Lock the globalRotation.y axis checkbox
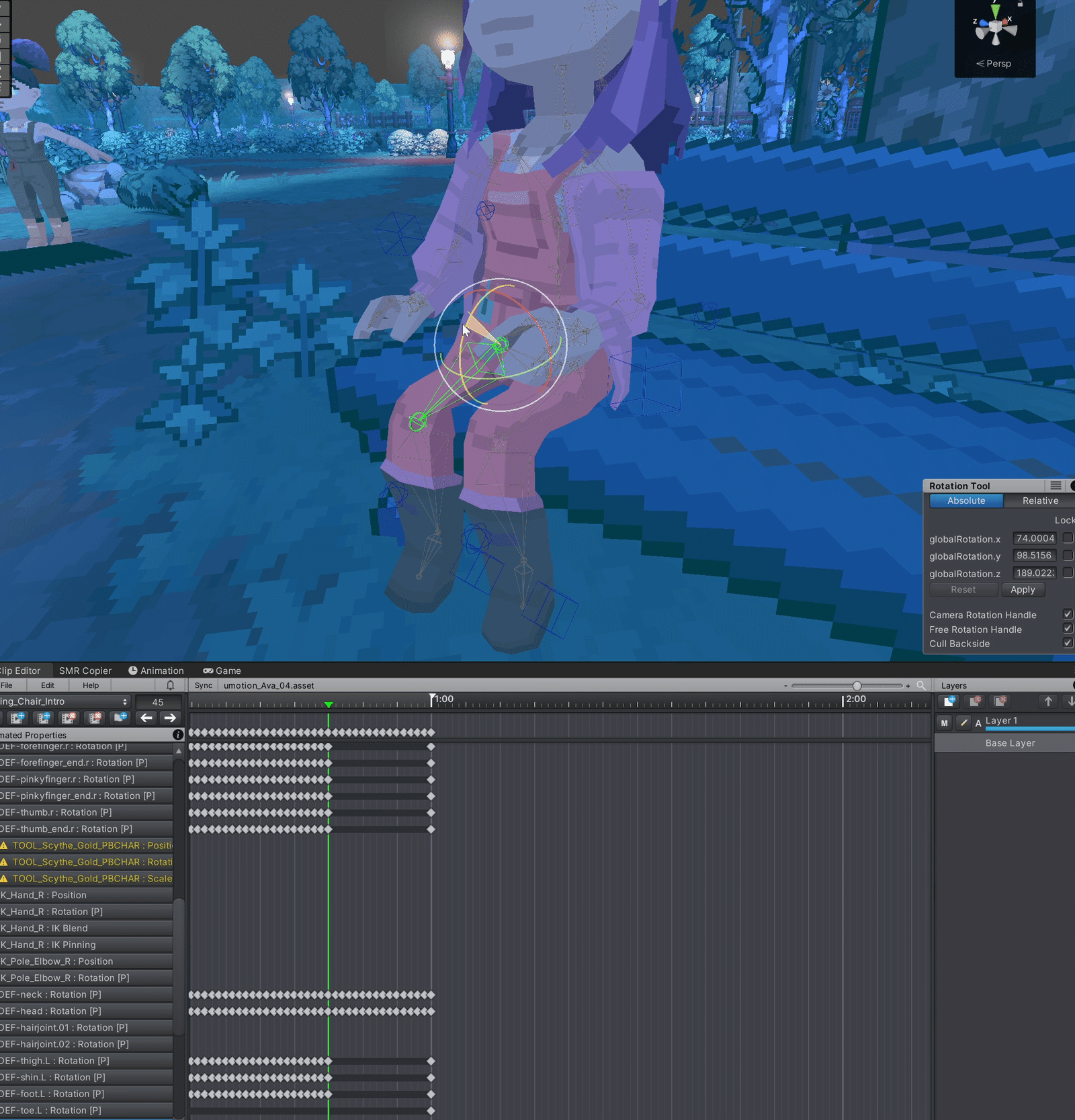This screenshot has width=1075, height=1120. pos(1068,556)
